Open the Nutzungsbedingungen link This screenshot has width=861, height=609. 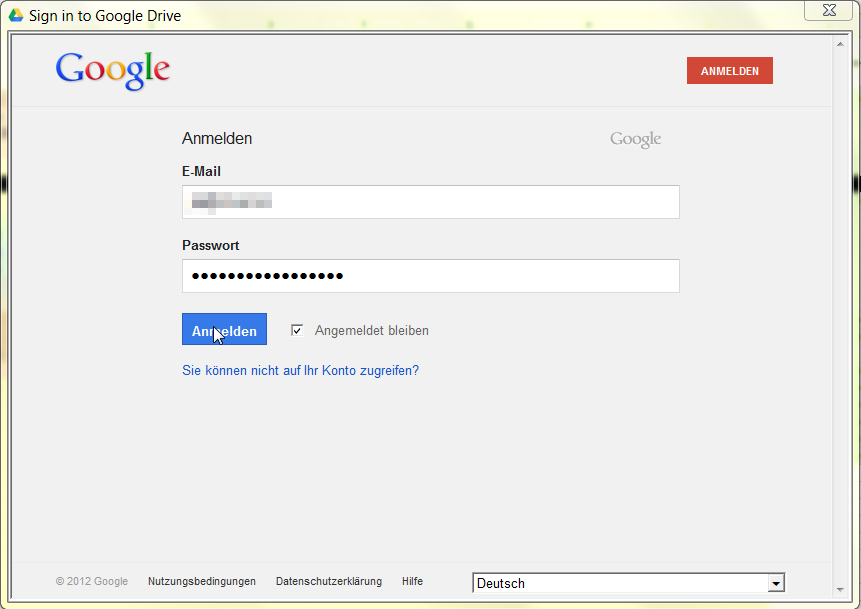tap(202, 581)
